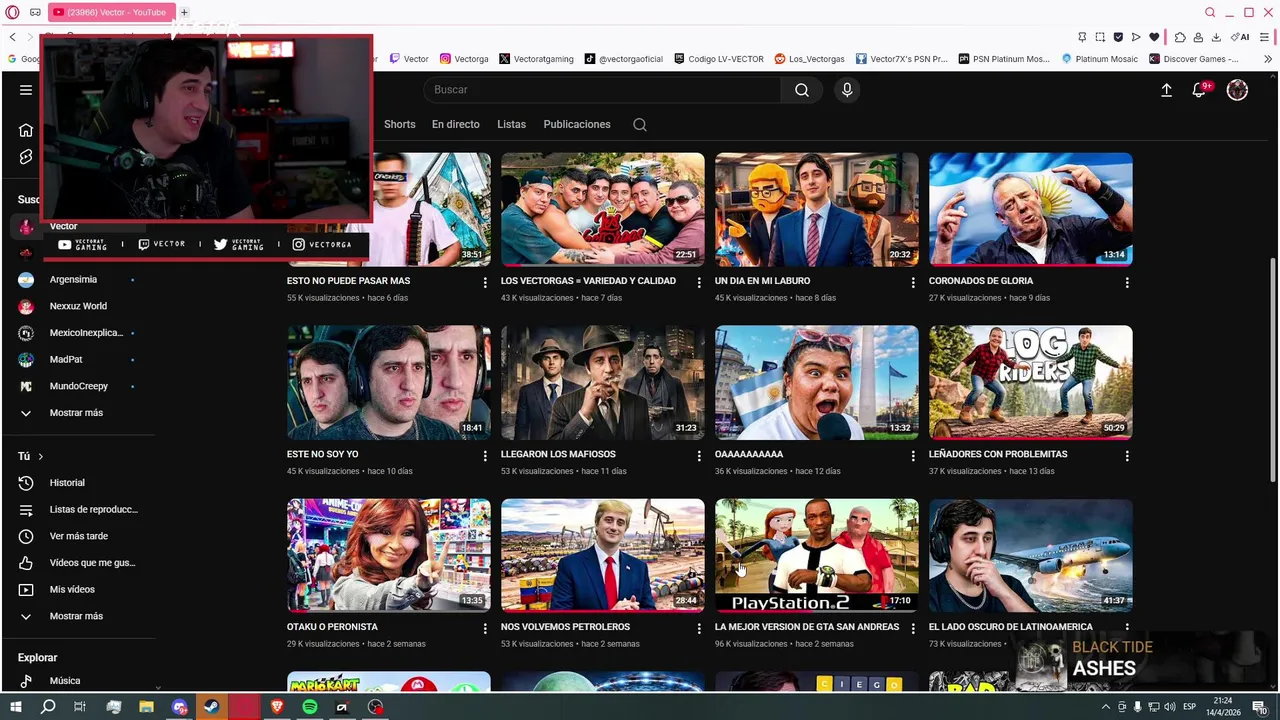1280x720 pixels.
Task: Open the YouTube hamburger guide menu
Action: coord(26,90)
